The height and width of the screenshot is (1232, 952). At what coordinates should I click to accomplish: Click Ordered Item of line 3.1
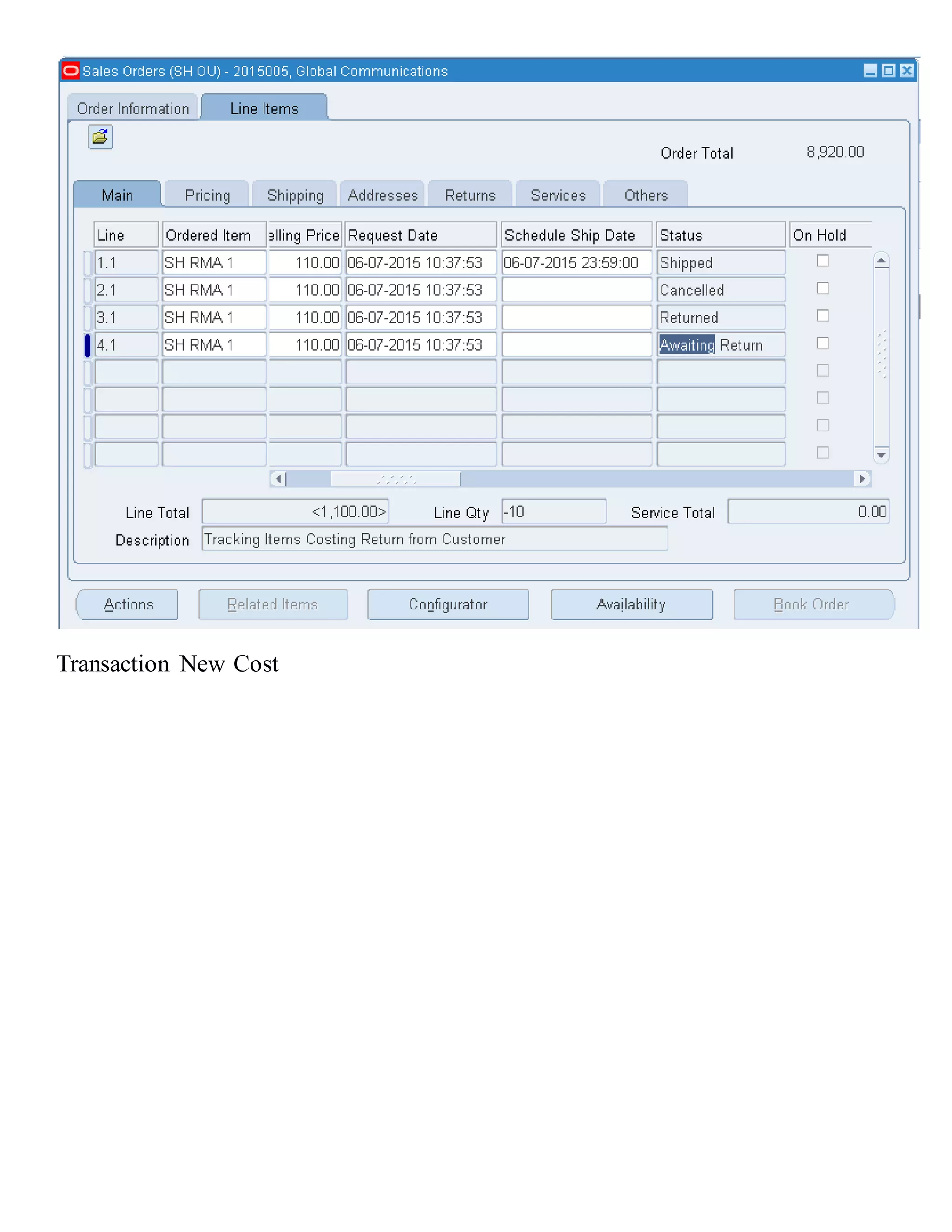click(214, 317)
